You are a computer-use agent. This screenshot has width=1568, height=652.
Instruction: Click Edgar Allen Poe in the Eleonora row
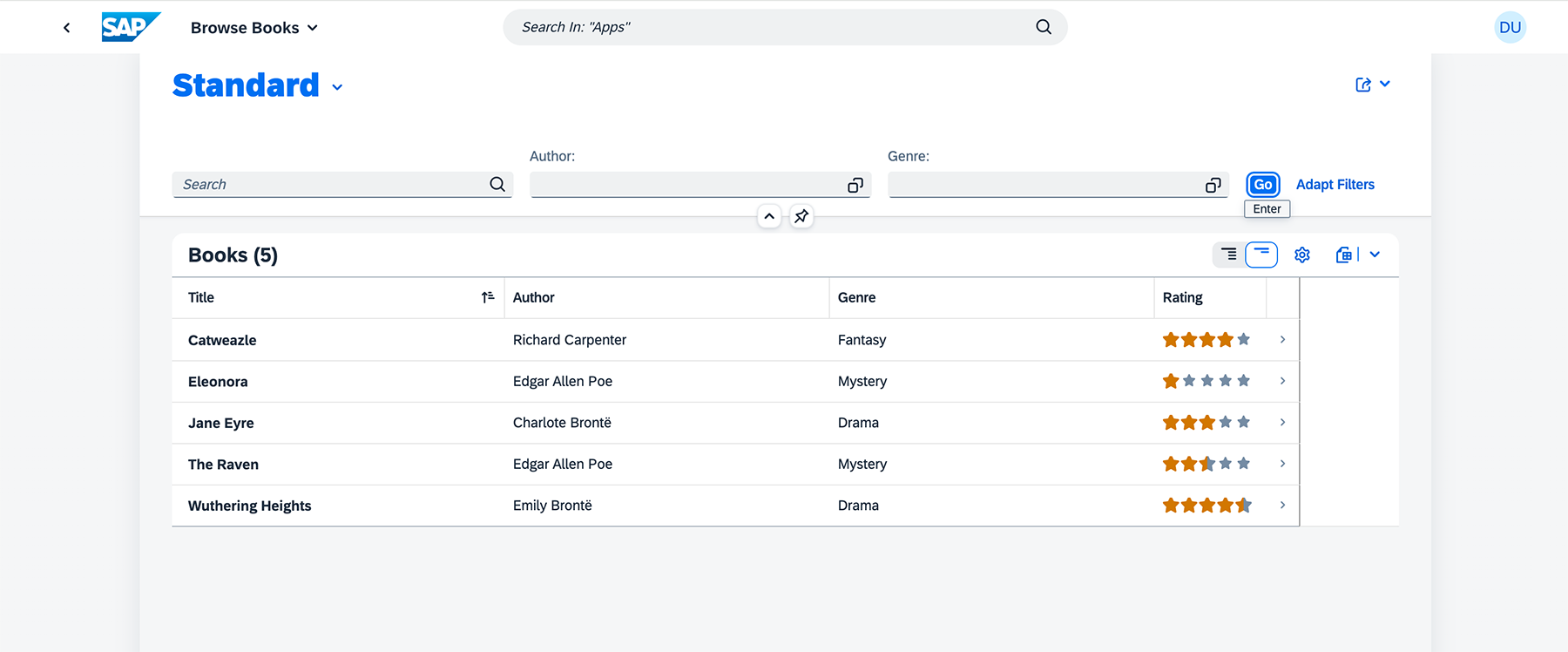[x=563, y=381]
